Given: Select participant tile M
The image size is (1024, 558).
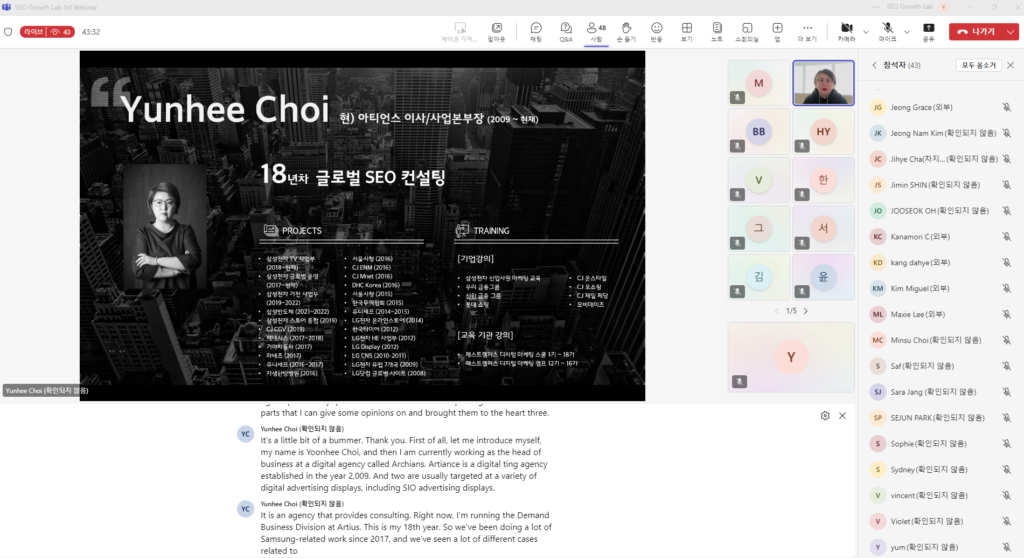Looking at the screenshot, I should [759, 83].
